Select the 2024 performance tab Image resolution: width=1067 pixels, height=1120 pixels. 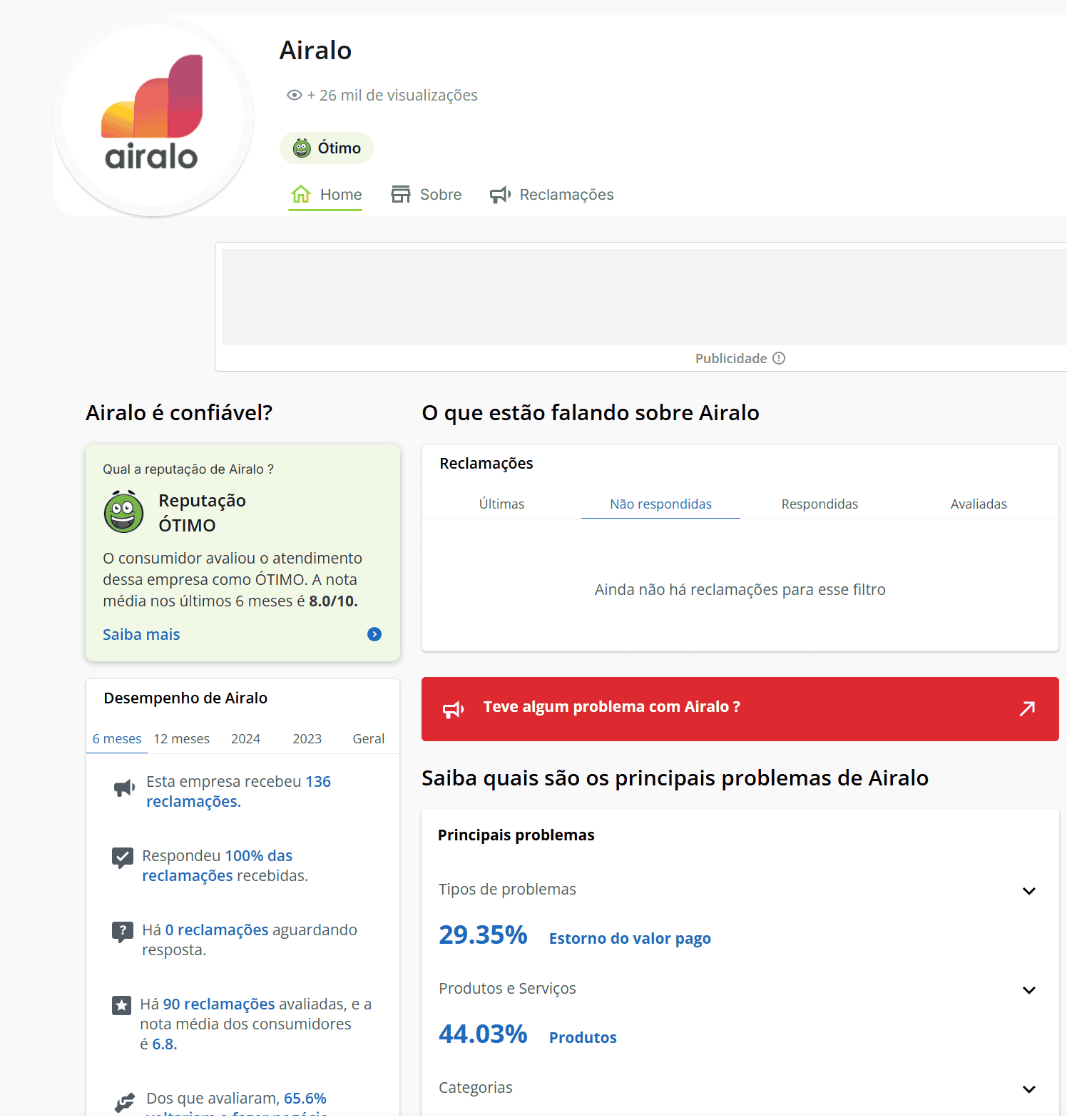click(x=245, y=738)
